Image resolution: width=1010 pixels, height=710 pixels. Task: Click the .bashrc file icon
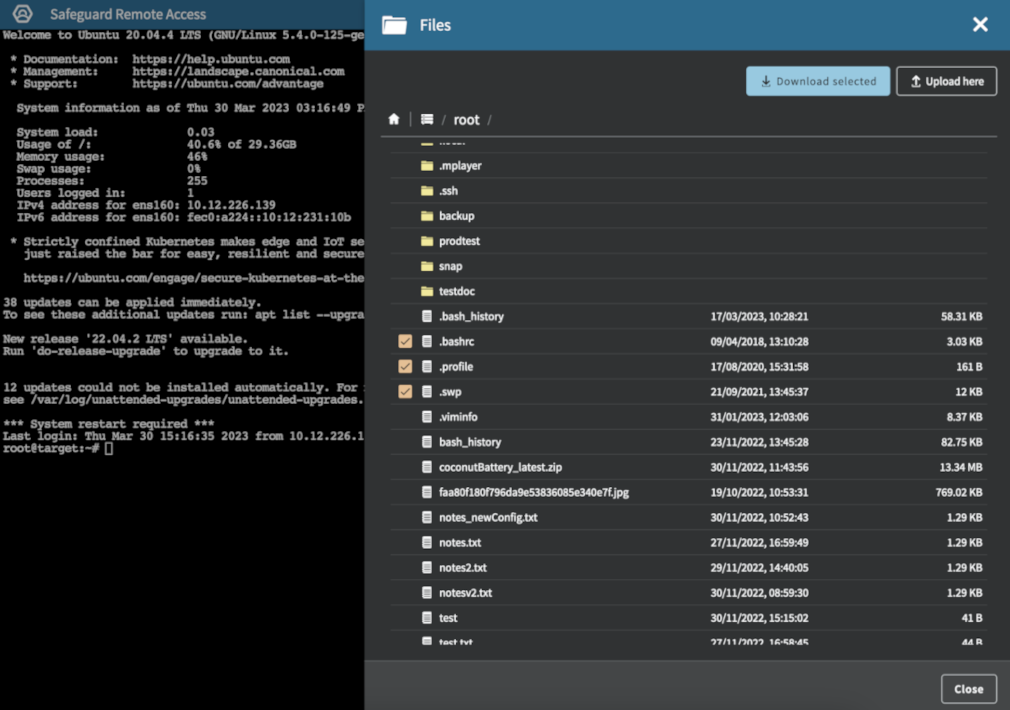(x=426, y=341)
